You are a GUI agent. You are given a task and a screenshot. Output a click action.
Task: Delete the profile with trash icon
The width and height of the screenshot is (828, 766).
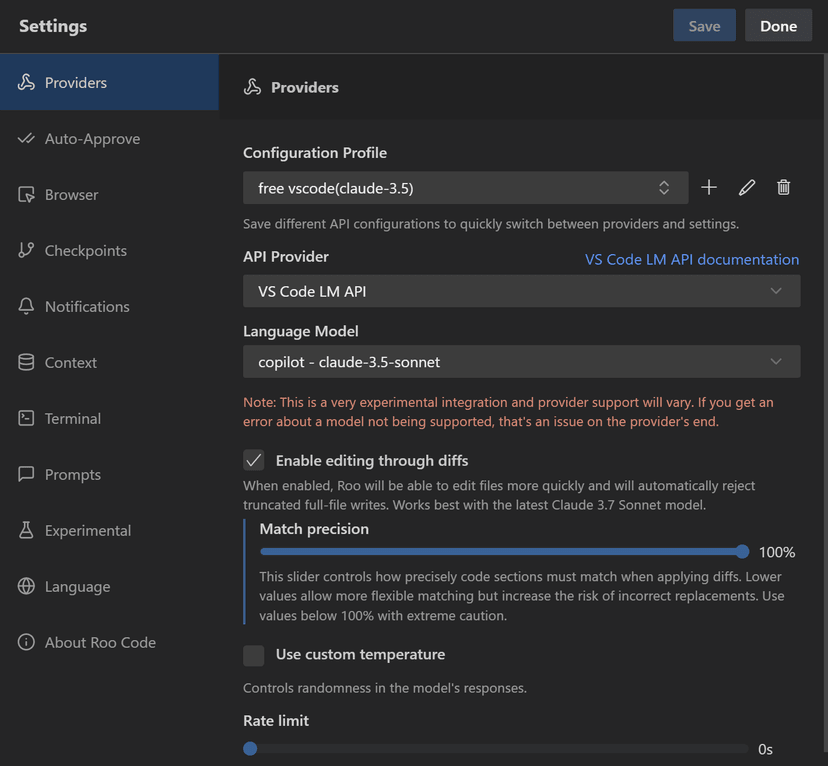tap(784, 187)
